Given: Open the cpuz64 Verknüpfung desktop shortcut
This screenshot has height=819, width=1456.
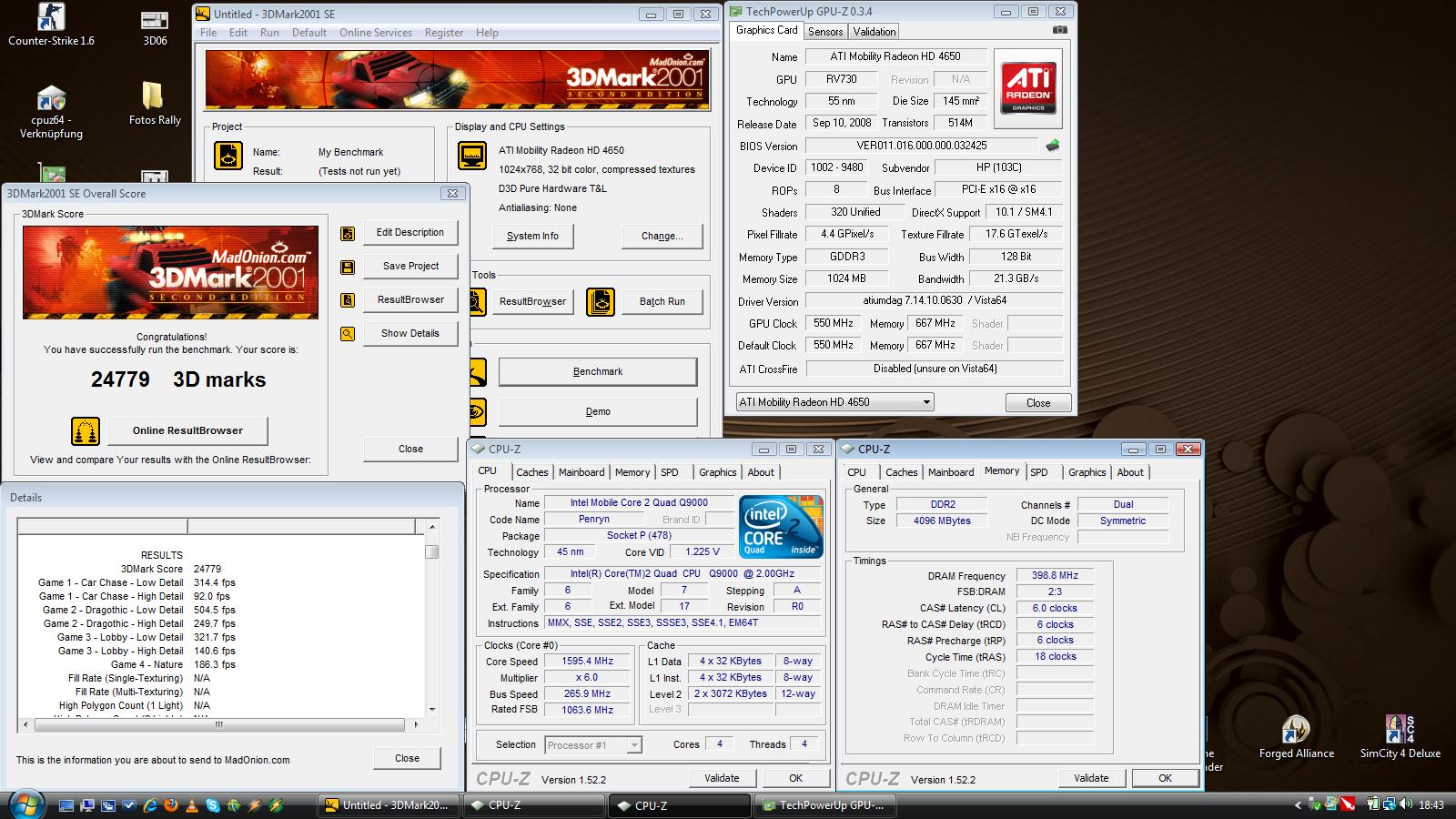Looking at the screenshot, I should coord(51,113).
